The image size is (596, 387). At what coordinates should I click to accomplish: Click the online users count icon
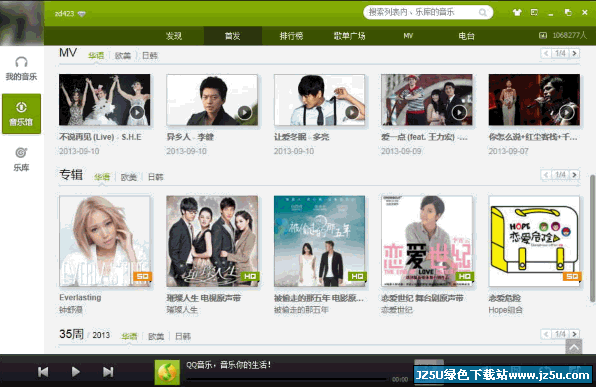click(543, 35)
